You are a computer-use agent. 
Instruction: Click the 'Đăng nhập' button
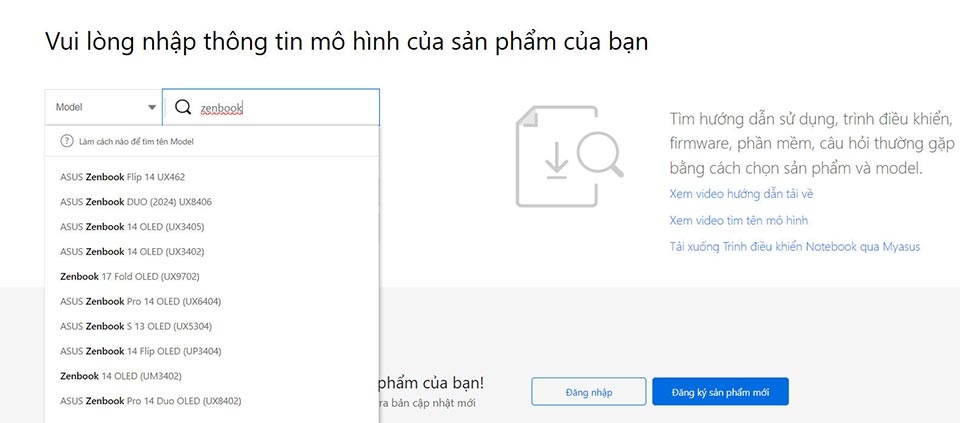point(589,392)
